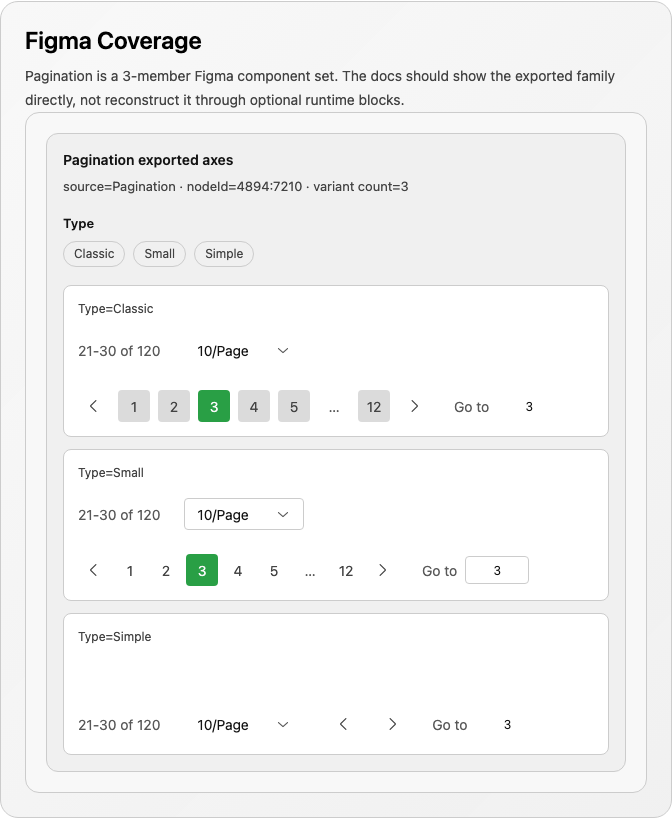Click the Go to input in Small variant

pos(497,570)
